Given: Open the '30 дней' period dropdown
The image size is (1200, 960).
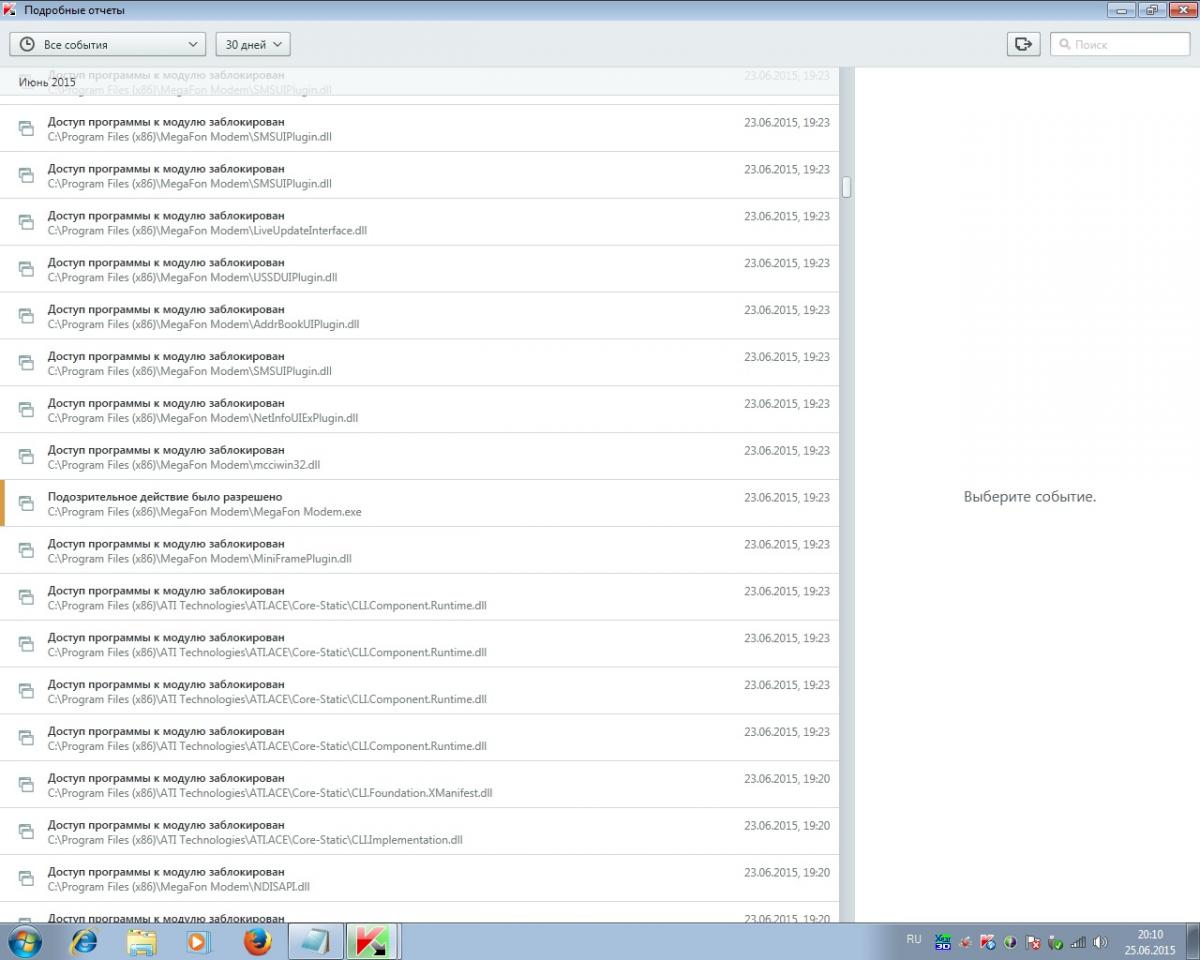Looking at the screenshot, I should (x=252, y=44).
